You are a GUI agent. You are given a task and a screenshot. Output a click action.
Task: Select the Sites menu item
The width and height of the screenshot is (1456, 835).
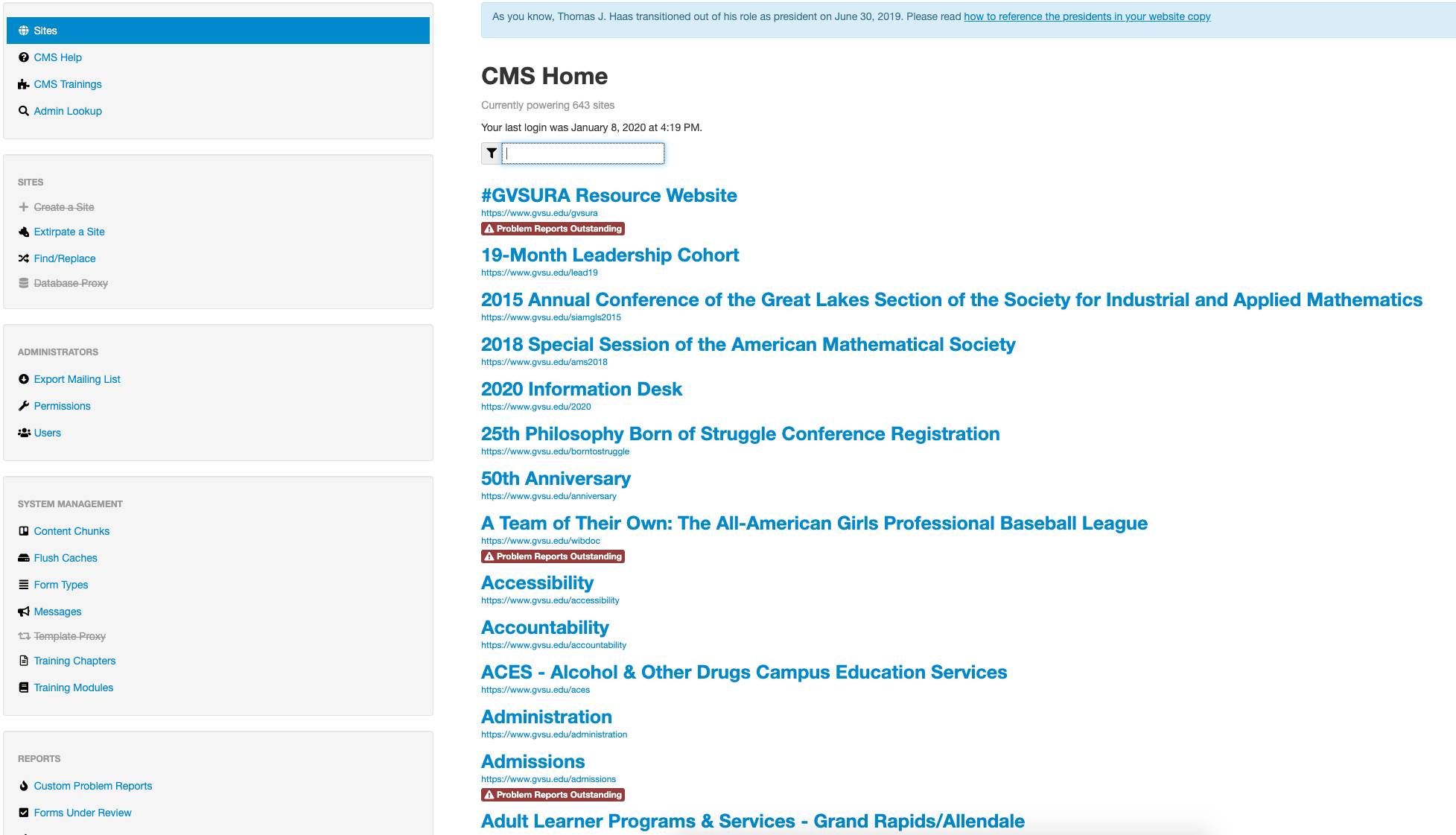pyautogui.click(x=45, y=31)
